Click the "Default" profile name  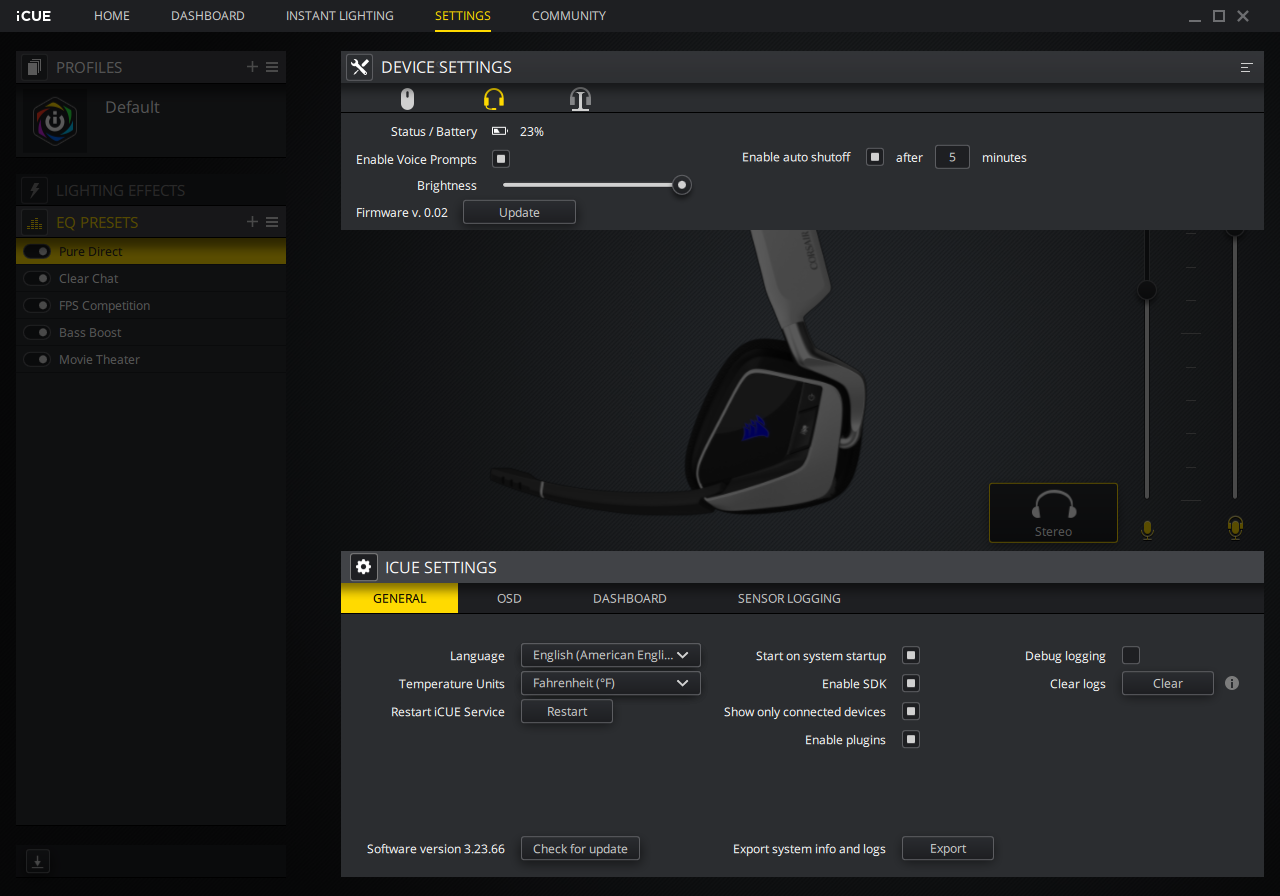(132, 107)
